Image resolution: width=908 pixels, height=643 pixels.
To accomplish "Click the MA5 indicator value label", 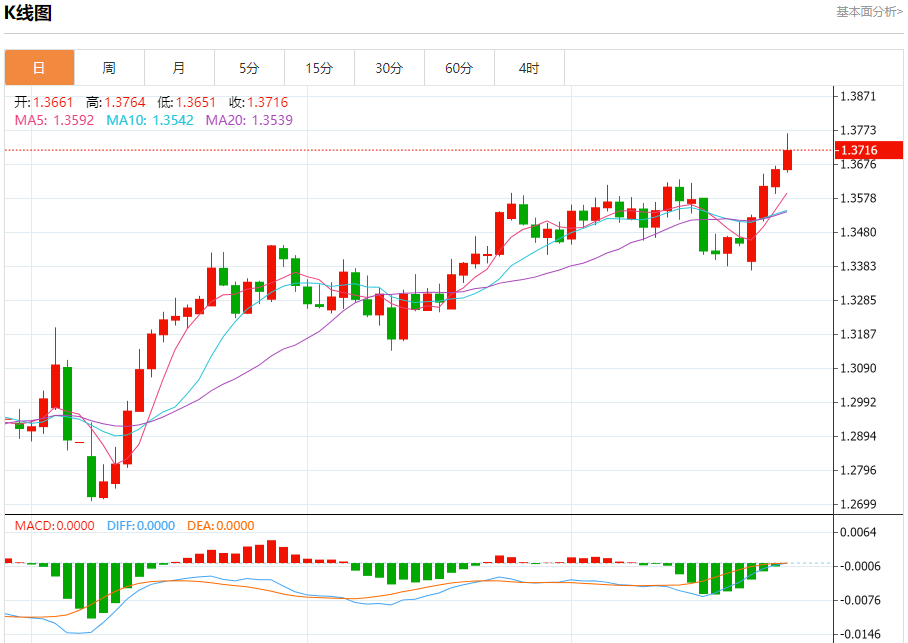I will [x=54, y=120].
